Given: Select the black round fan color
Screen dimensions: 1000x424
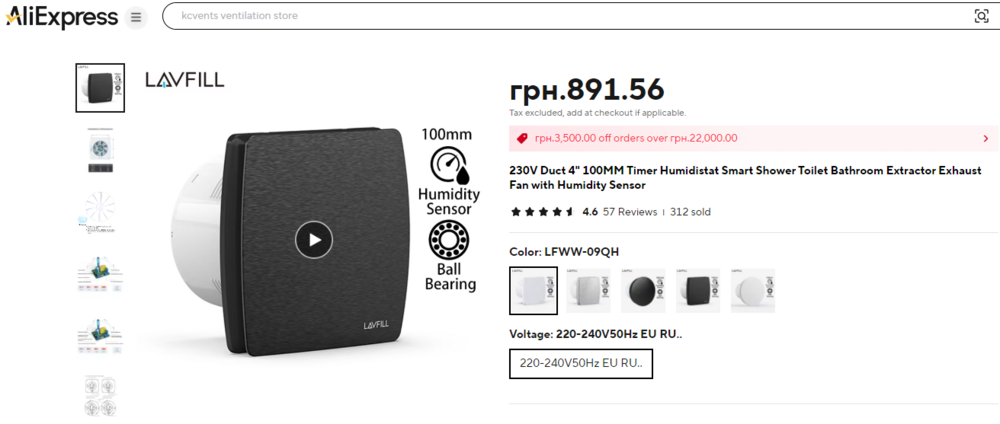Looking at the screenshot, I should pos(643,291).
